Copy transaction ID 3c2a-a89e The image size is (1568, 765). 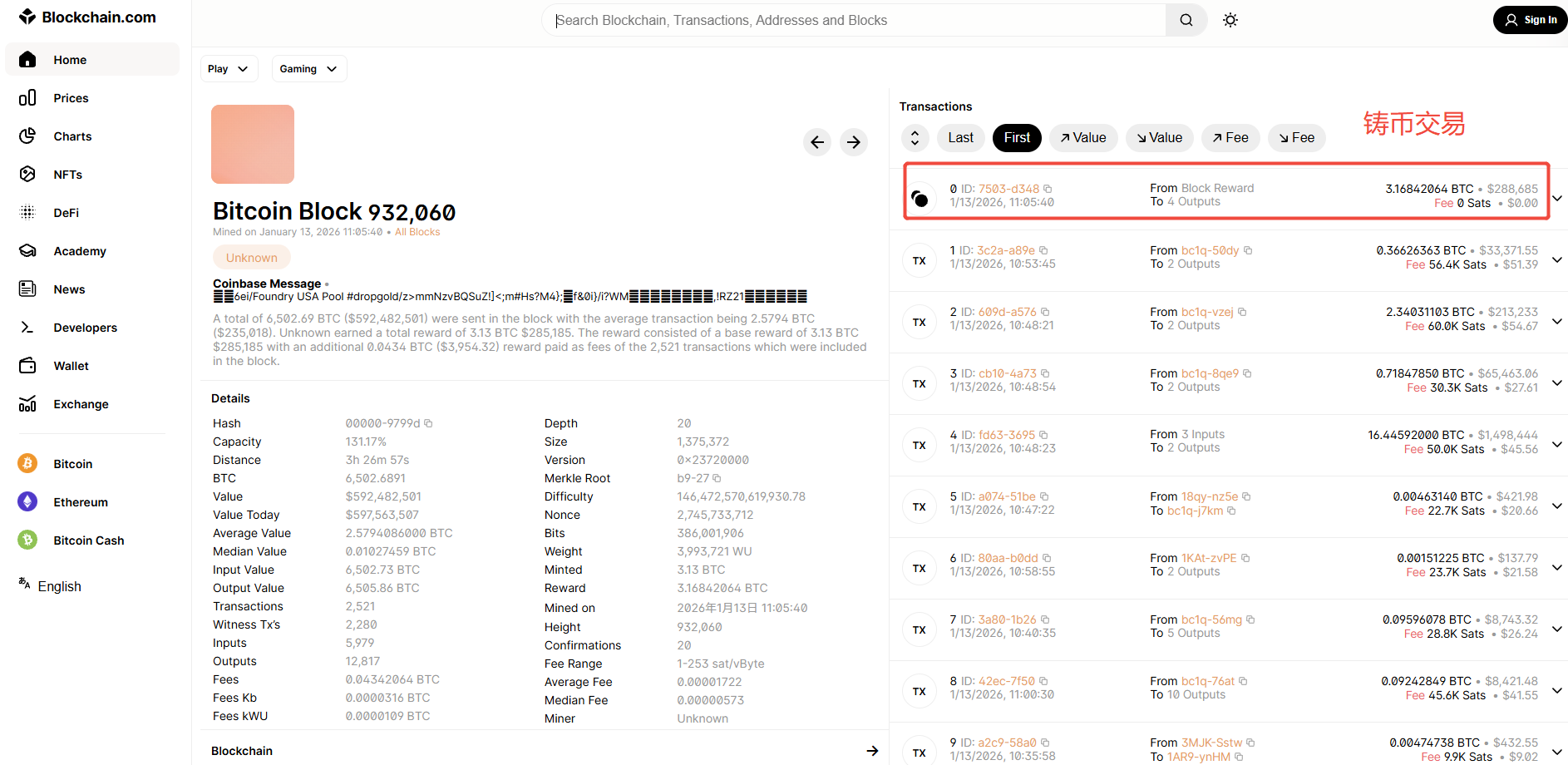point(1043,250)
